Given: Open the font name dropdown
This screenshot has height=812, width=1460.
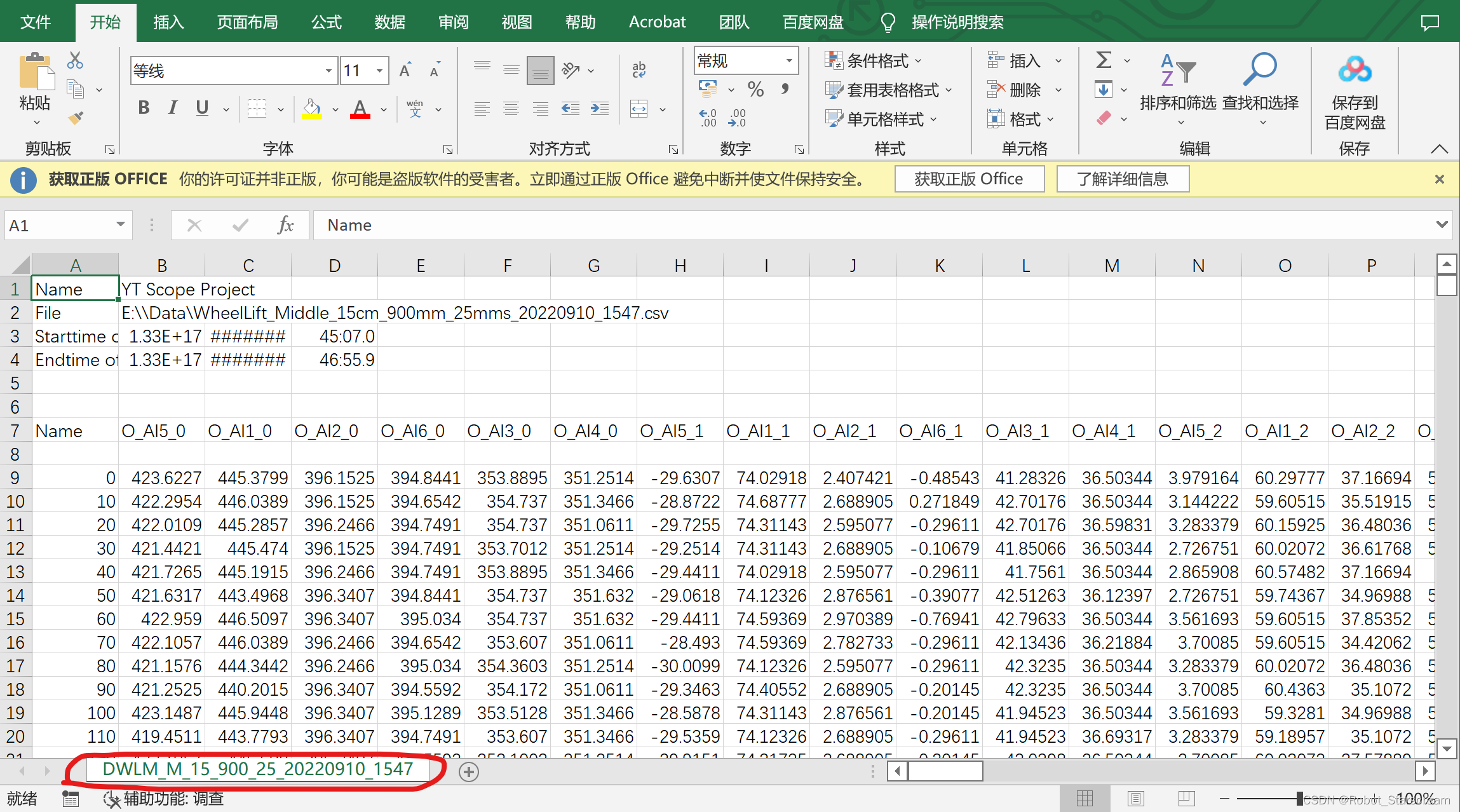Looking at the screenshot, I should (x=328, y=71).
